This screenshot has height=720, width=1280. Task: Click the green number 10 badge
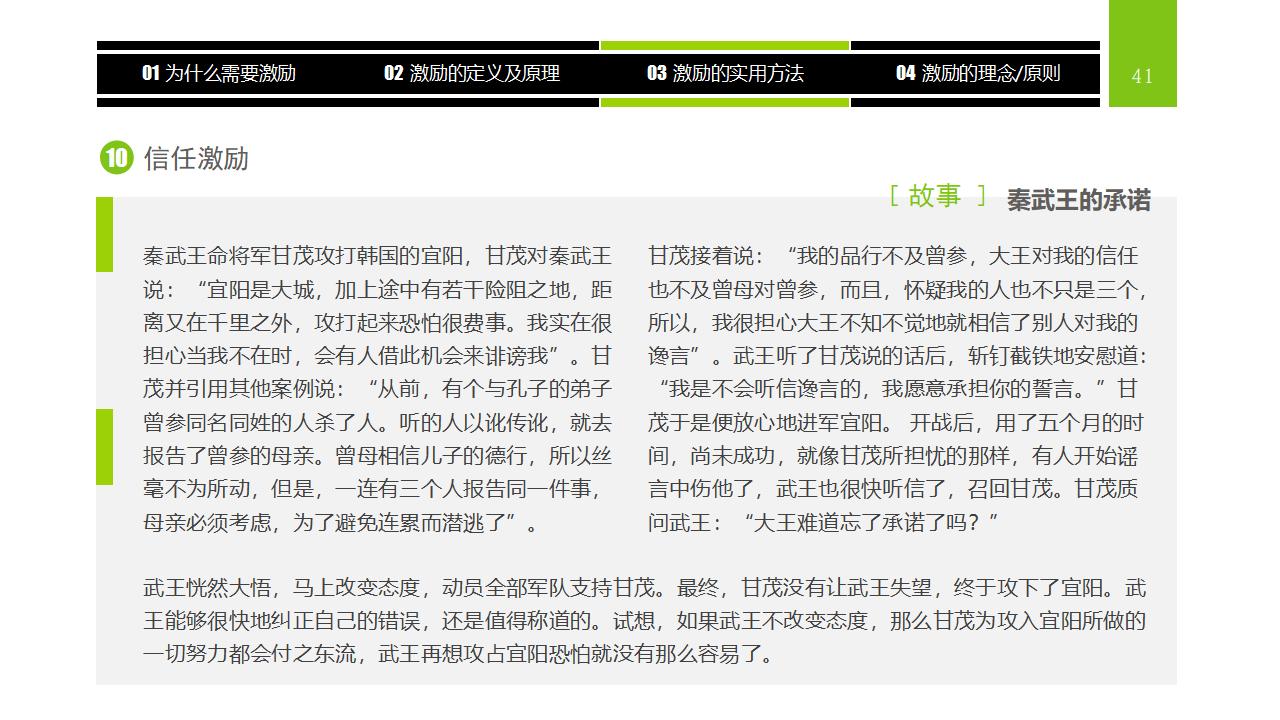pos(116,158)
